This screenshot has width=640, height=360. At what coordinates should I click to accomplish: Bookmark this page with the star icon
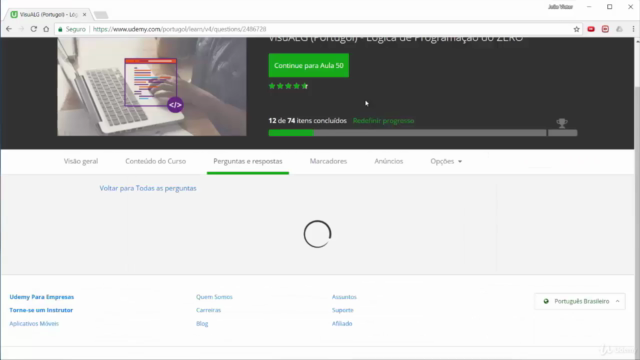[576, 29]
